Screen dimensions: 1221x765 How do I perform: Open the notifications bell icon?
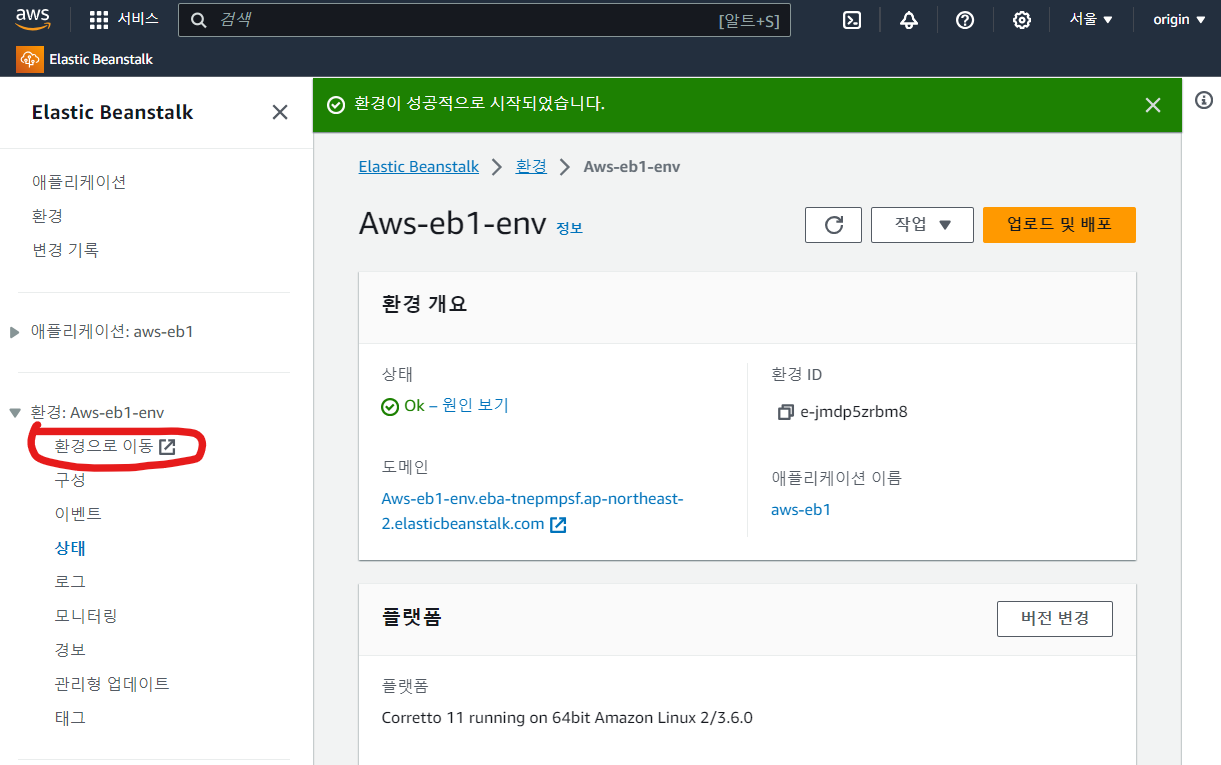[909, 20]
